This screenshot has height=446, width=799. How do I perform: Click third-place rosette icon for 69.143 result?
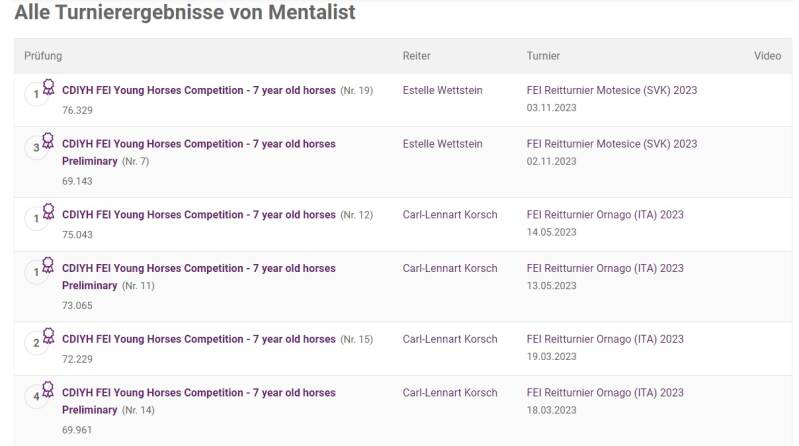pyautogui.click(x=47, y=143)
